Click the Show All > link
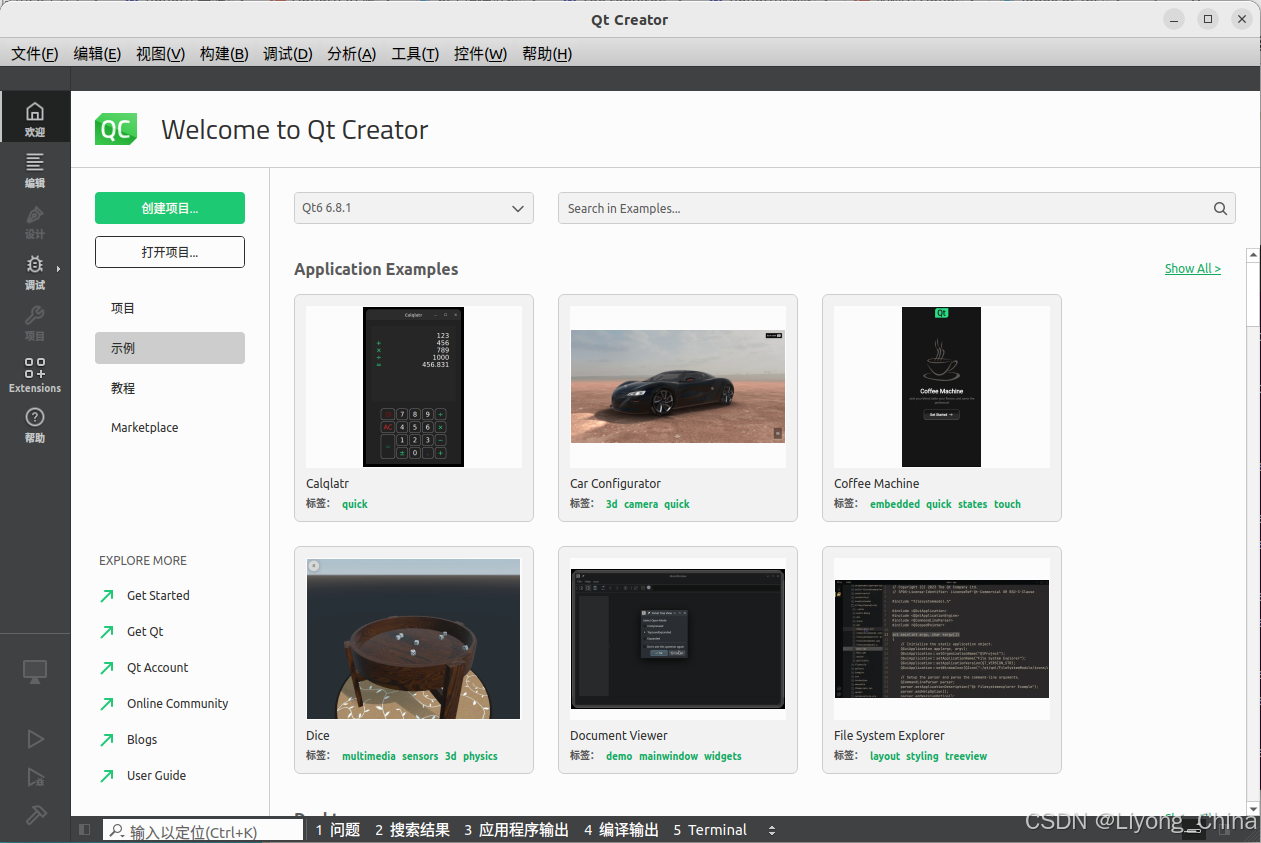This screenshot has height=843, width=1261. point(1193,268)
